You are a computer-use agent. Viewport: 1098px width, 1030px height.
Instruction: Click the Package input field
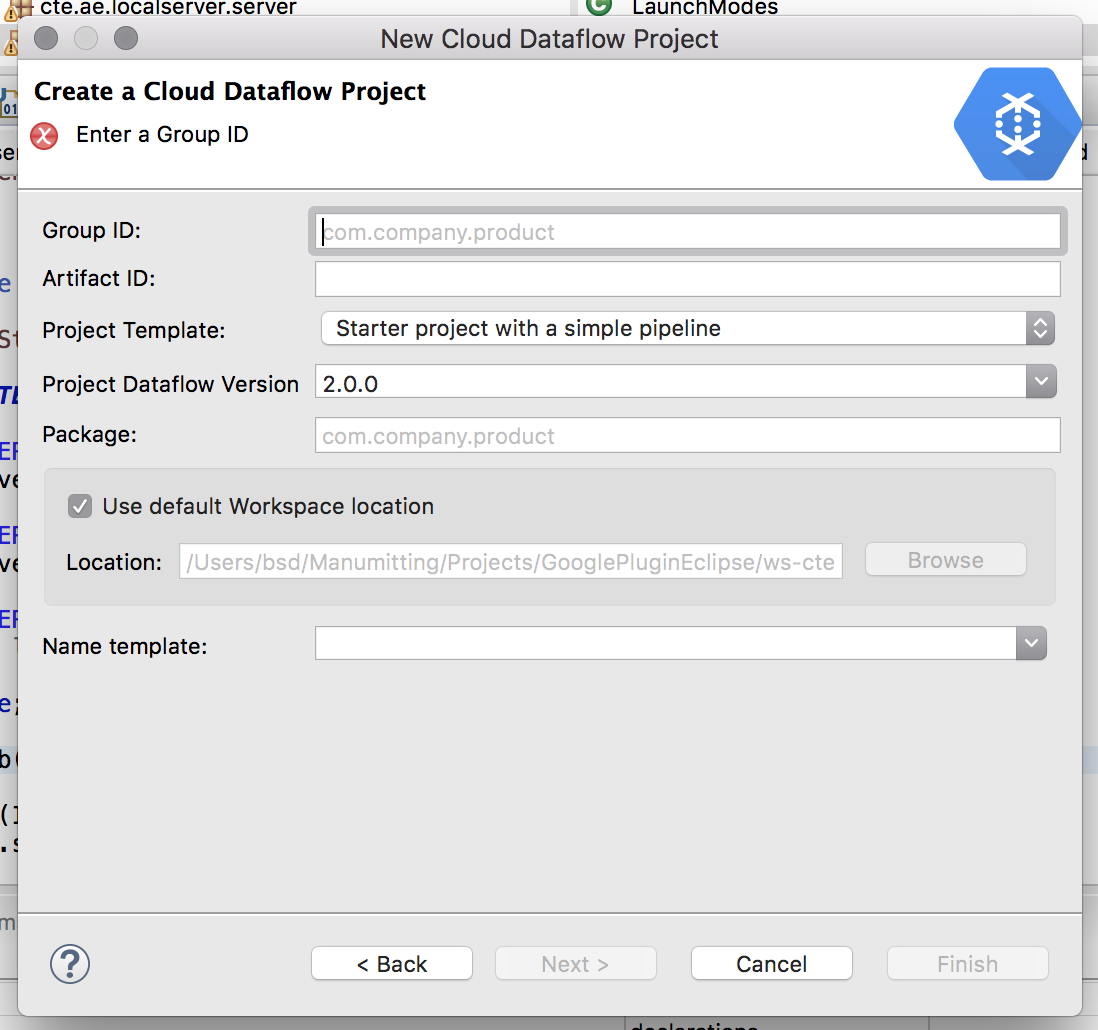point(687,435)
